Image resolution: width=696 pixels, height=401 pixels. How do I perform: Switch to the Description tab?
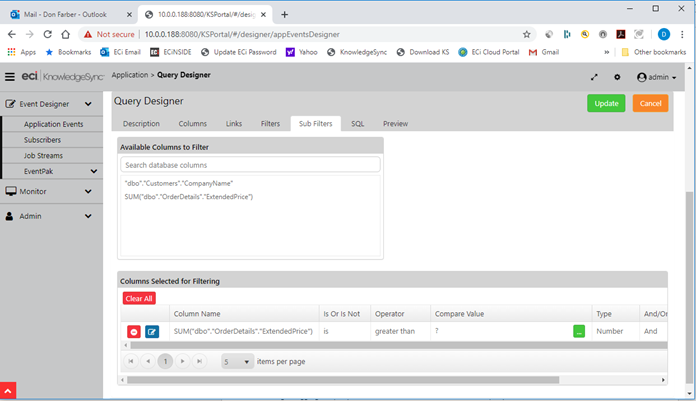coord(141,123)
